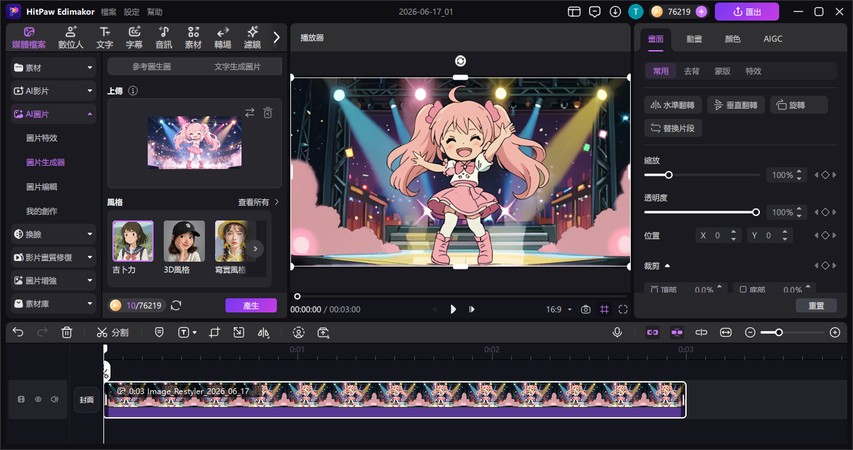853x450 pixels.
Task: Expand the 圖片增強 section
Action: click(x=53, y=281)
